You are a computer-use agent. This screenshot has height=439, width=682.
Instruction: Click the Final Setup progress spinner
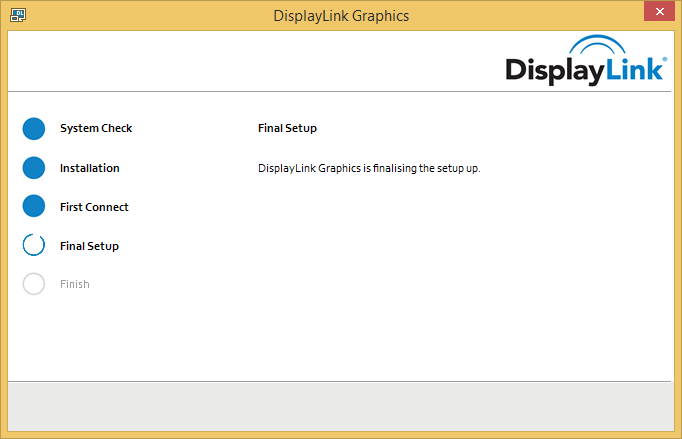[x=34, y=245]
